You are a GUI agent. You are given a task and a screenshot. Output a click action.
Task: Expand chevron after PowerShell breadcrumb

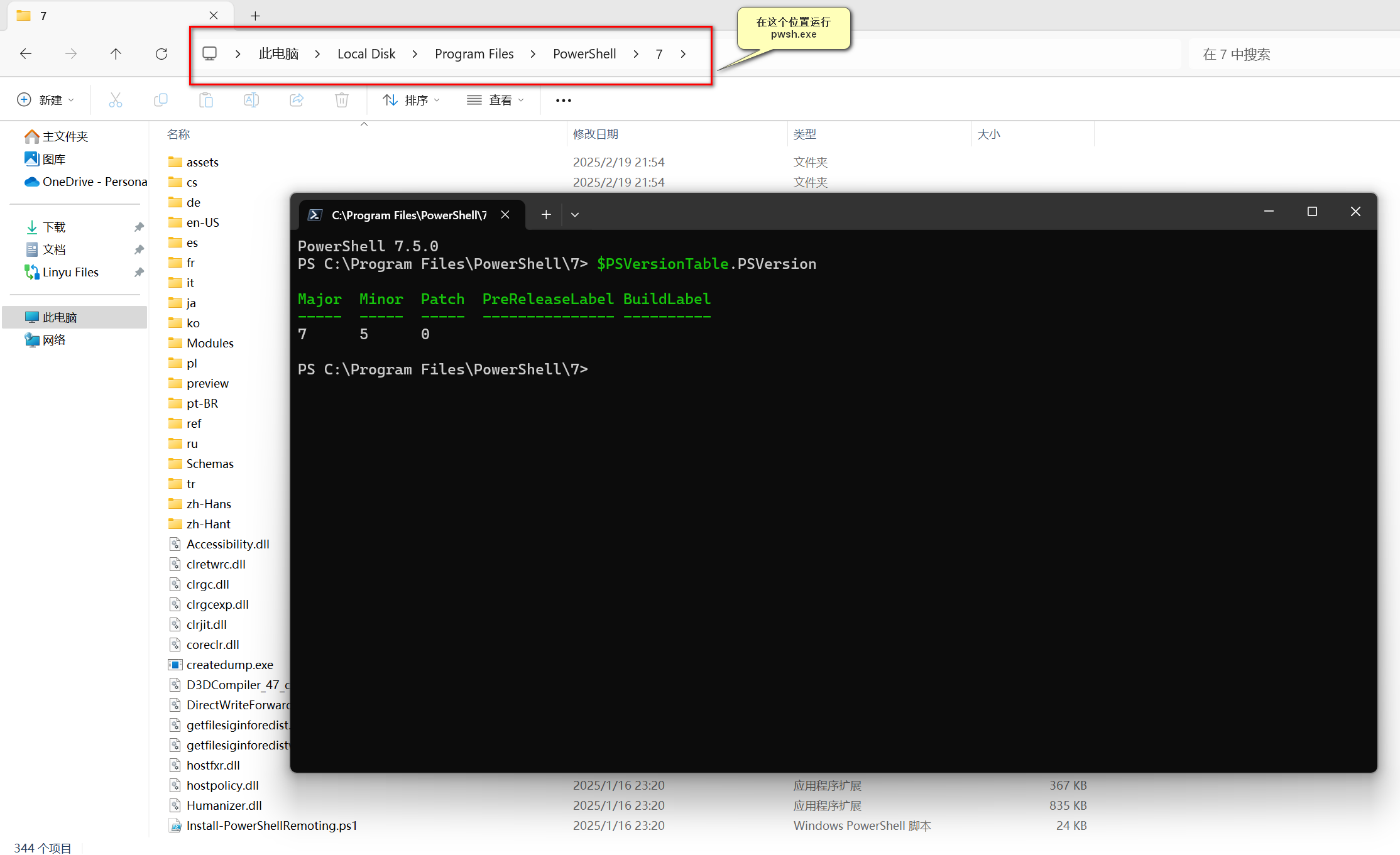point(636,54)
